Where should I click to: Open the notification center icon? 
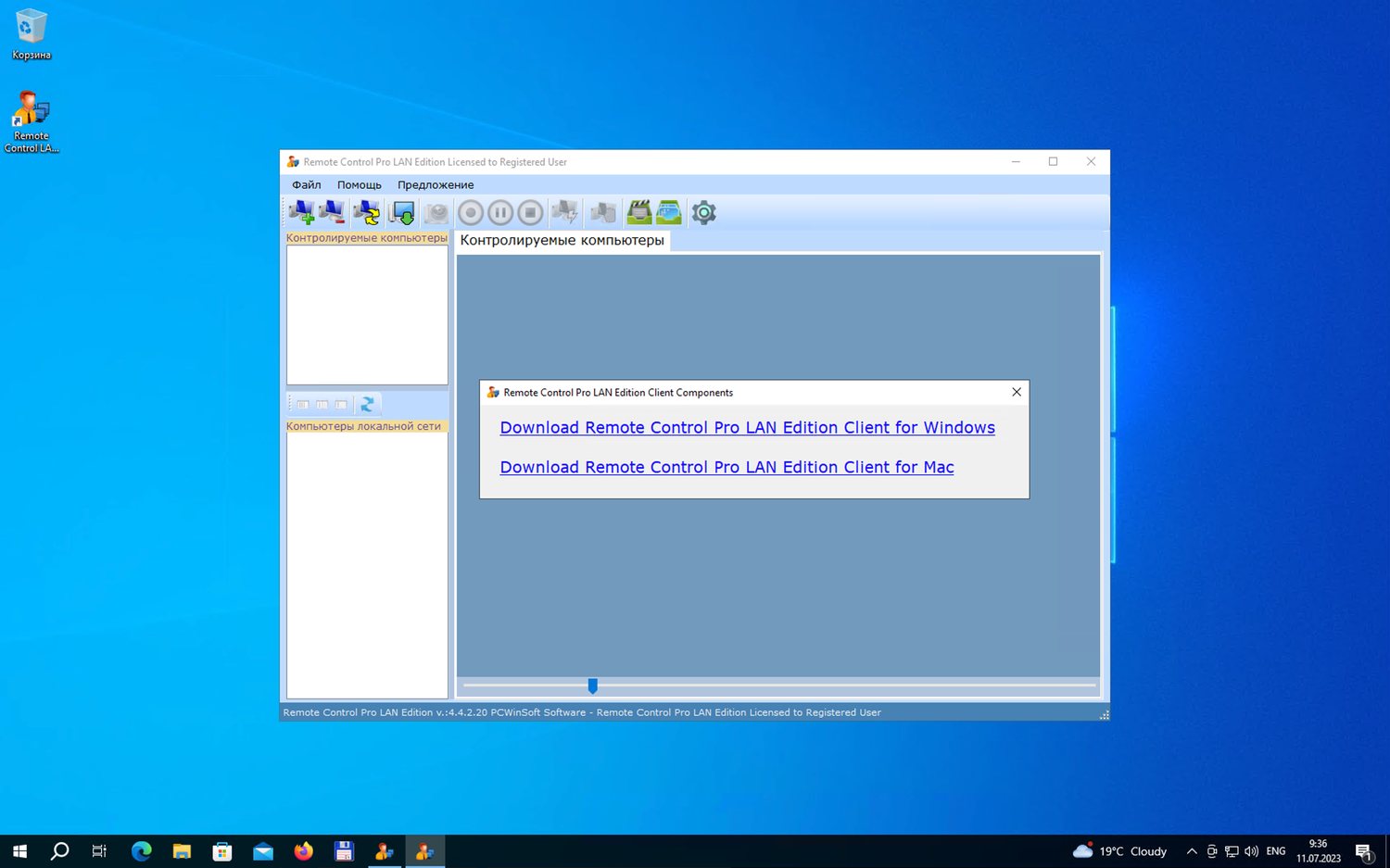tap(1364, 851)
